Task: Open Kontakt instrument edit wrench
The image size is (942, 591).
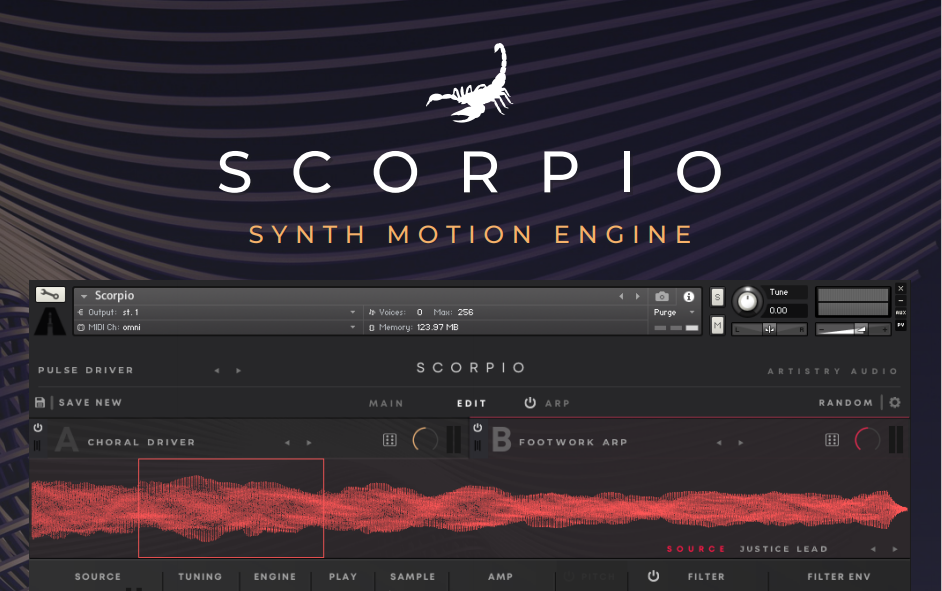Action: pyautogui.click(x=50, y=294)
